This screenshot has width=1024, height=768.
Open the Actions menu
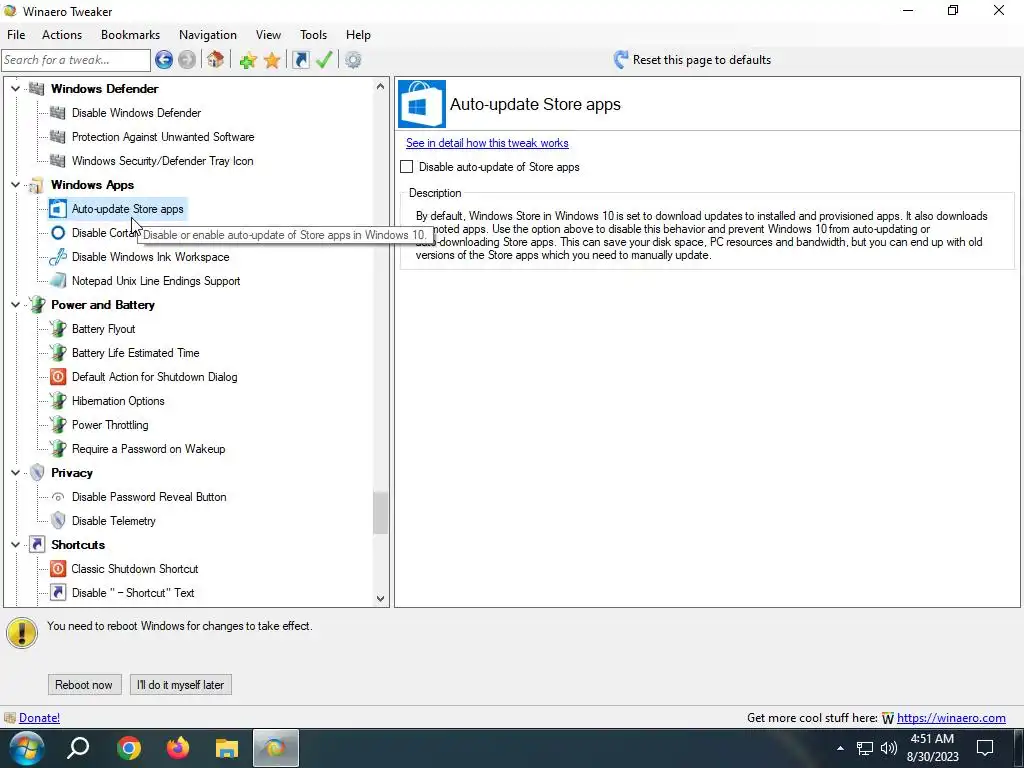click(62, 35)
